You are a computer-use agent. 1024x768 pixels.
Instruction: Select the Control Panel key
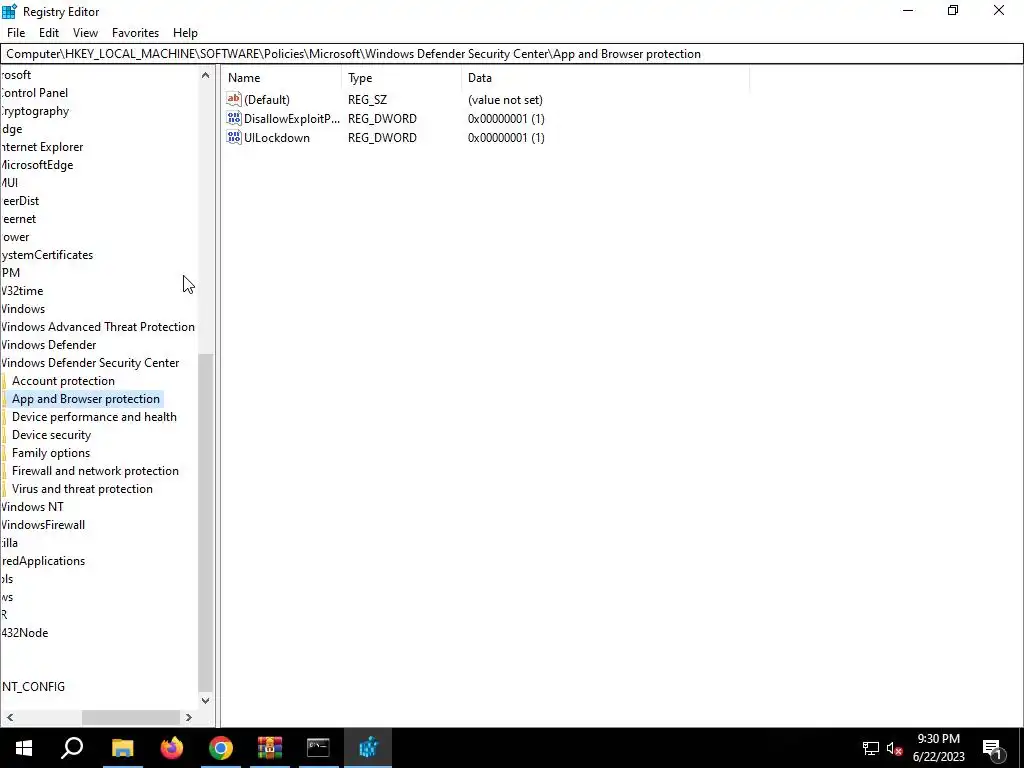pos(35,93)
